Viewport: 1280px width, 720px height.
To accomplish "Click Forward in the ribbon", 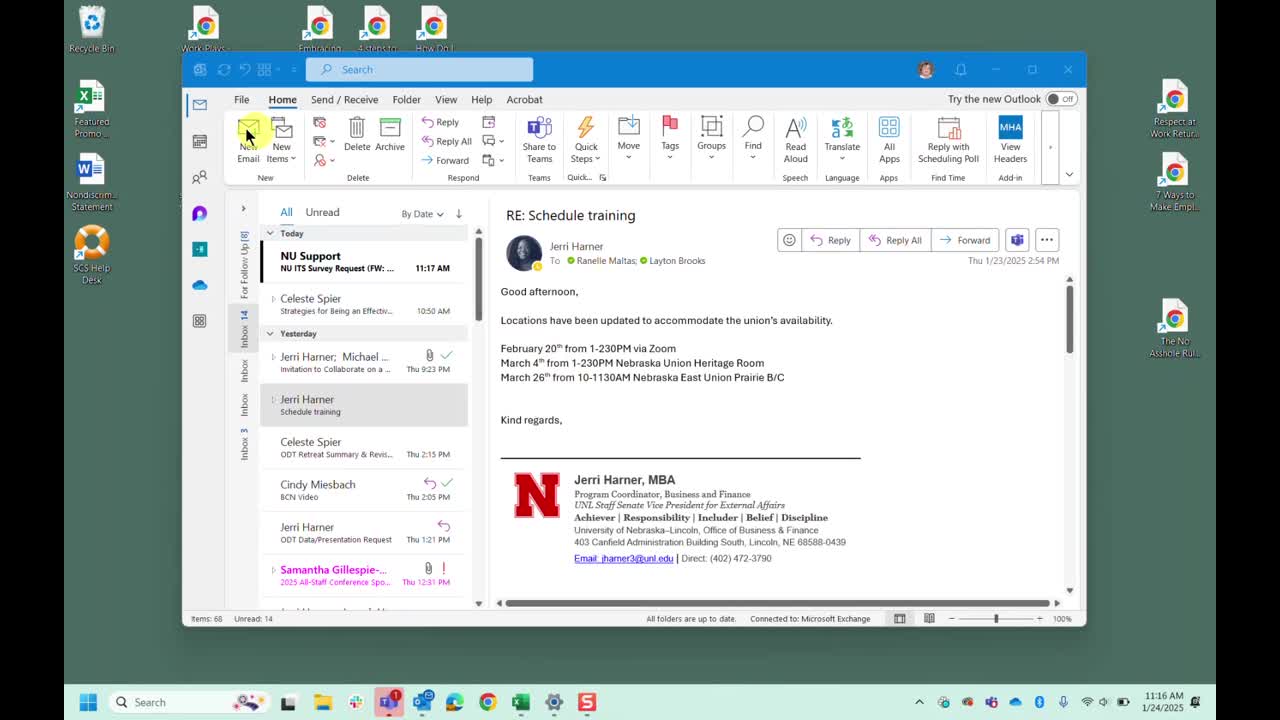I will tap(445, 160).
